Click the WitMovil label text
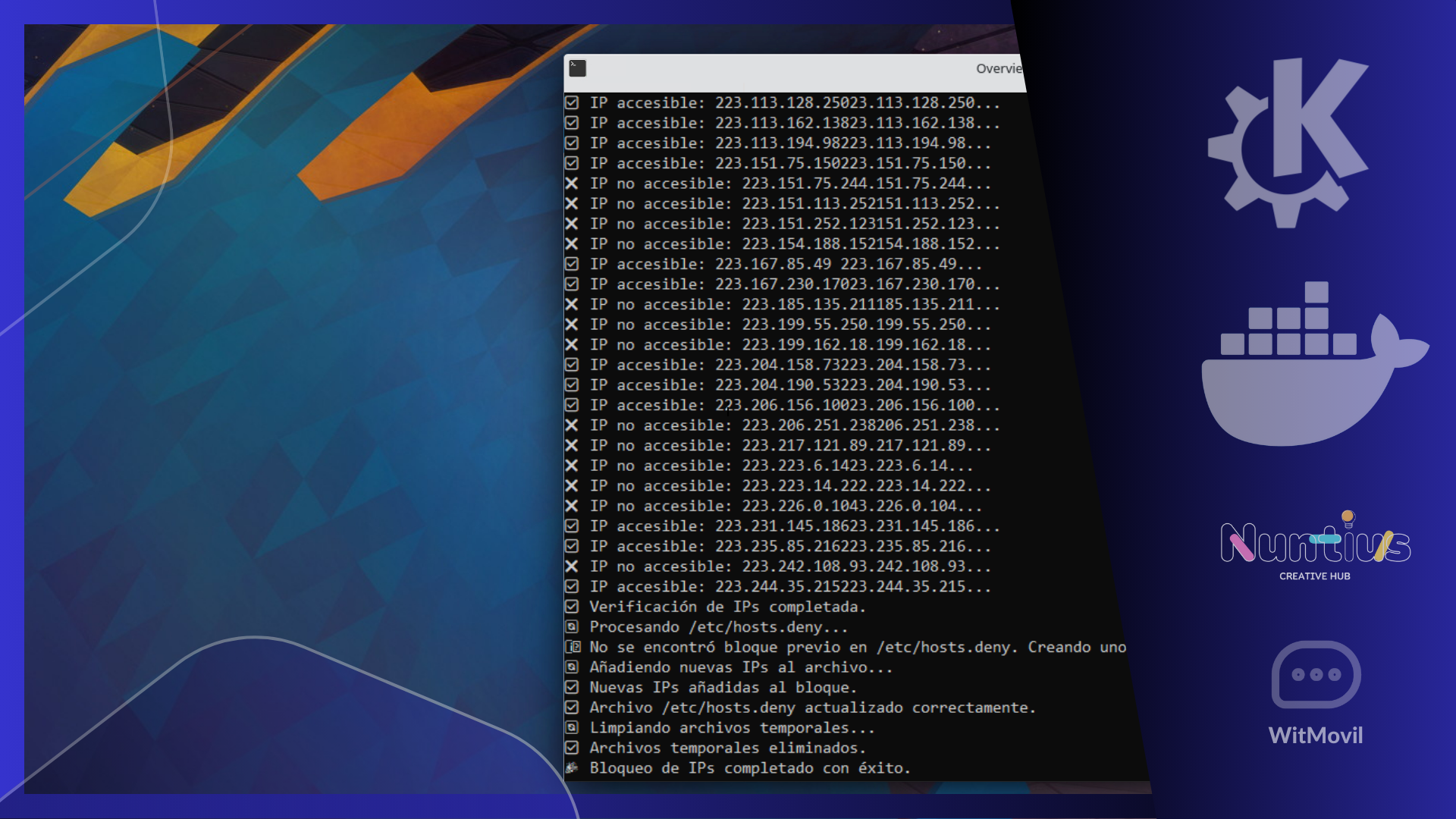 1316,735
